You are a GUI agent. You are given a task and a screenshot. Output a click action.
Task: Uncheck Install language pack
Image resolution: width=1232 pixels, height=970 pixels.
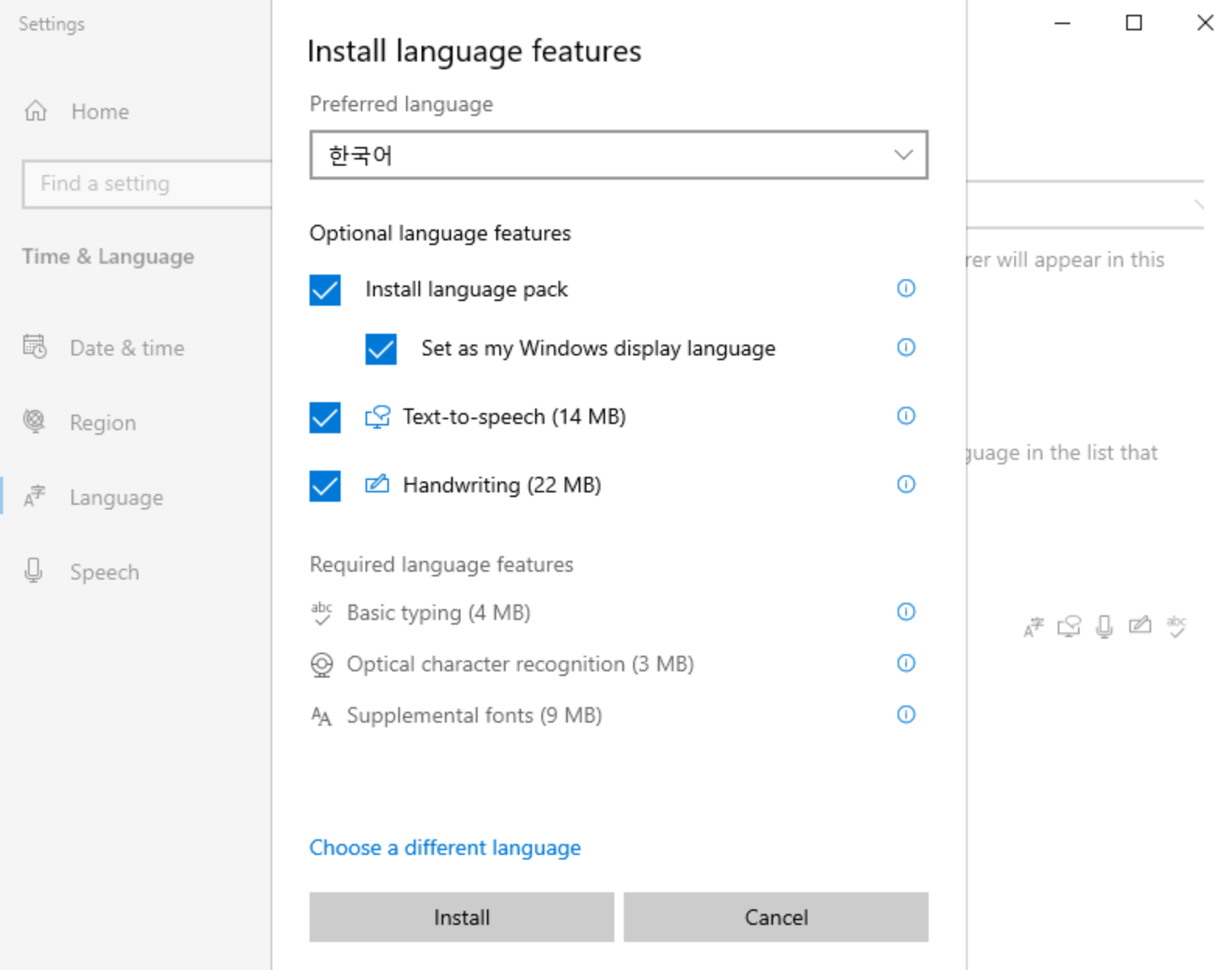(x=325, y=290)
